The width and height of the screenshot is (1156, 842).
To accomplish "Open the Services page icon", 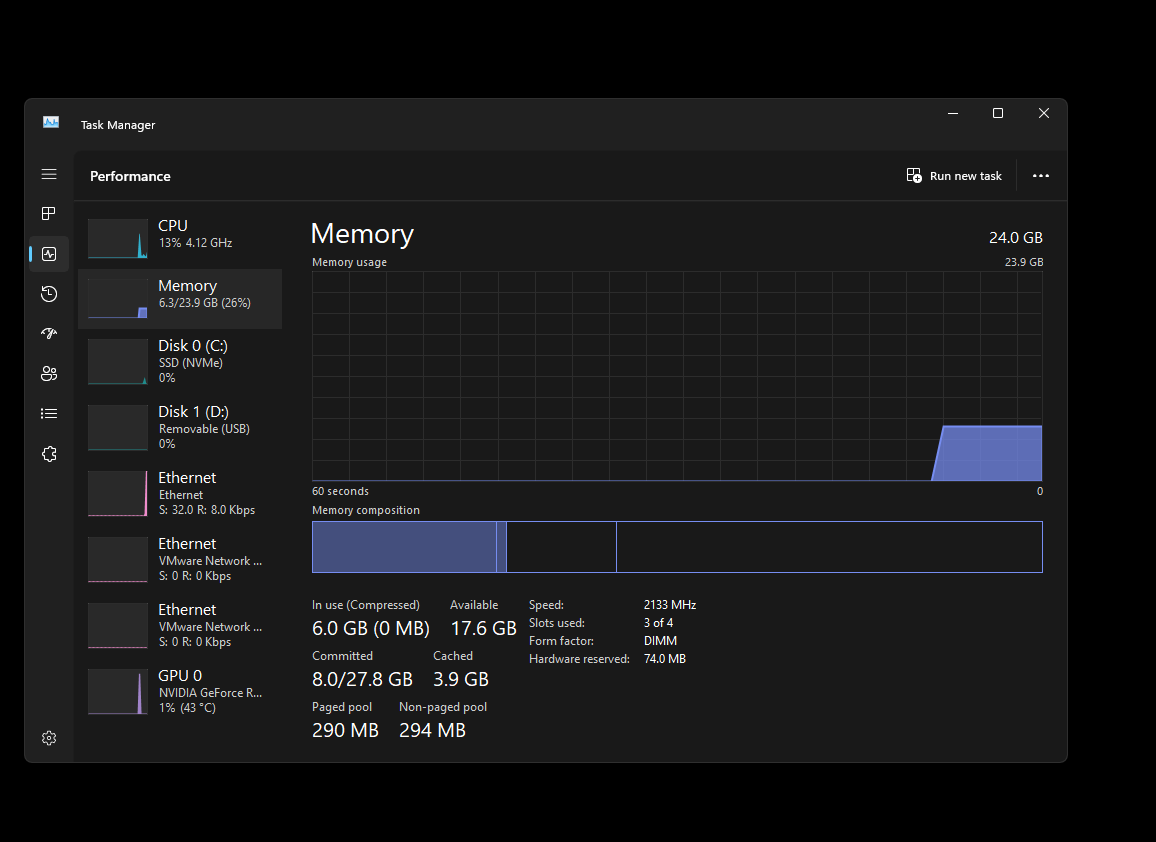I will (x=49, y=454).
